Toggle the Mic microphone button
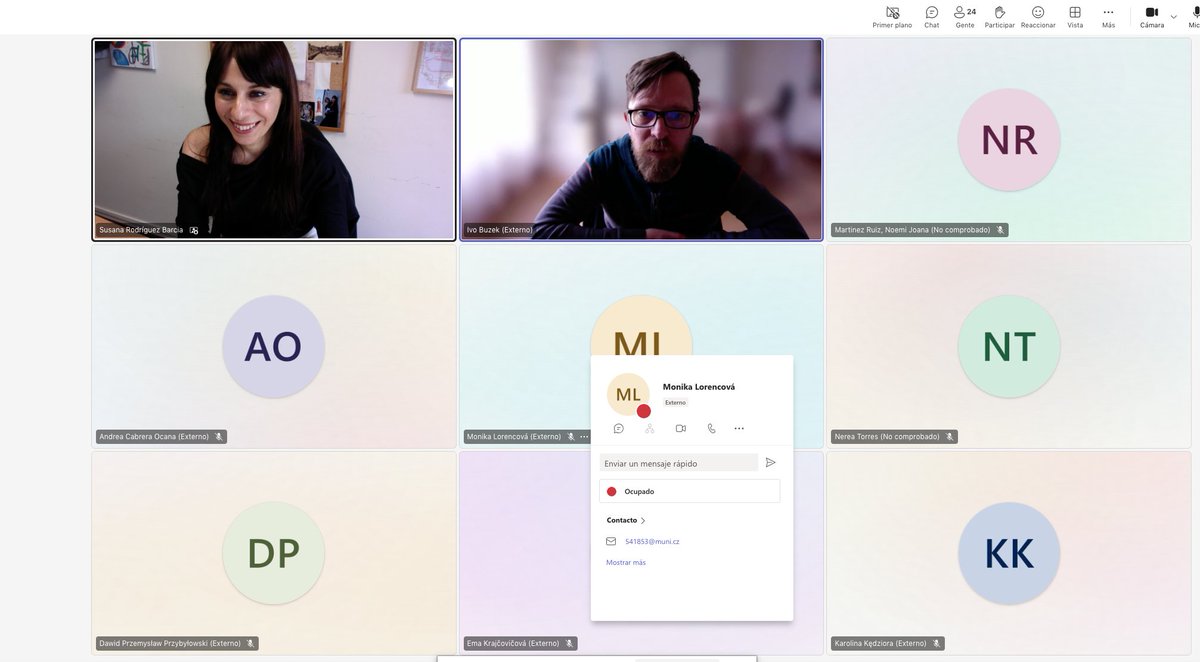The width and height of the screenshot is (1200, 662). [1195, 17]
